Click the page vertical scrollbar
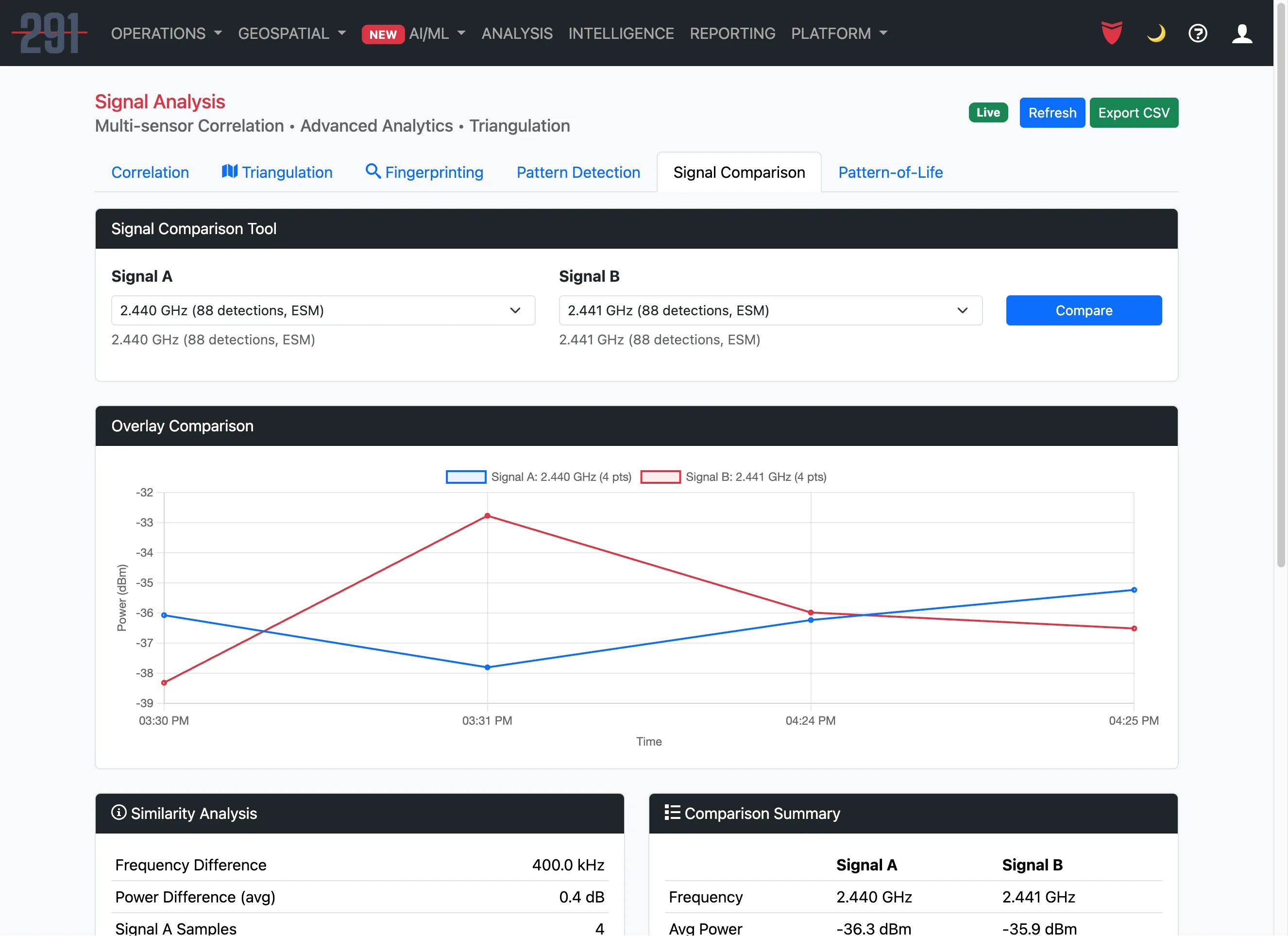The width and height of the screenshot is (1288, 936). pyautogui.click(x=1281, y=284)
